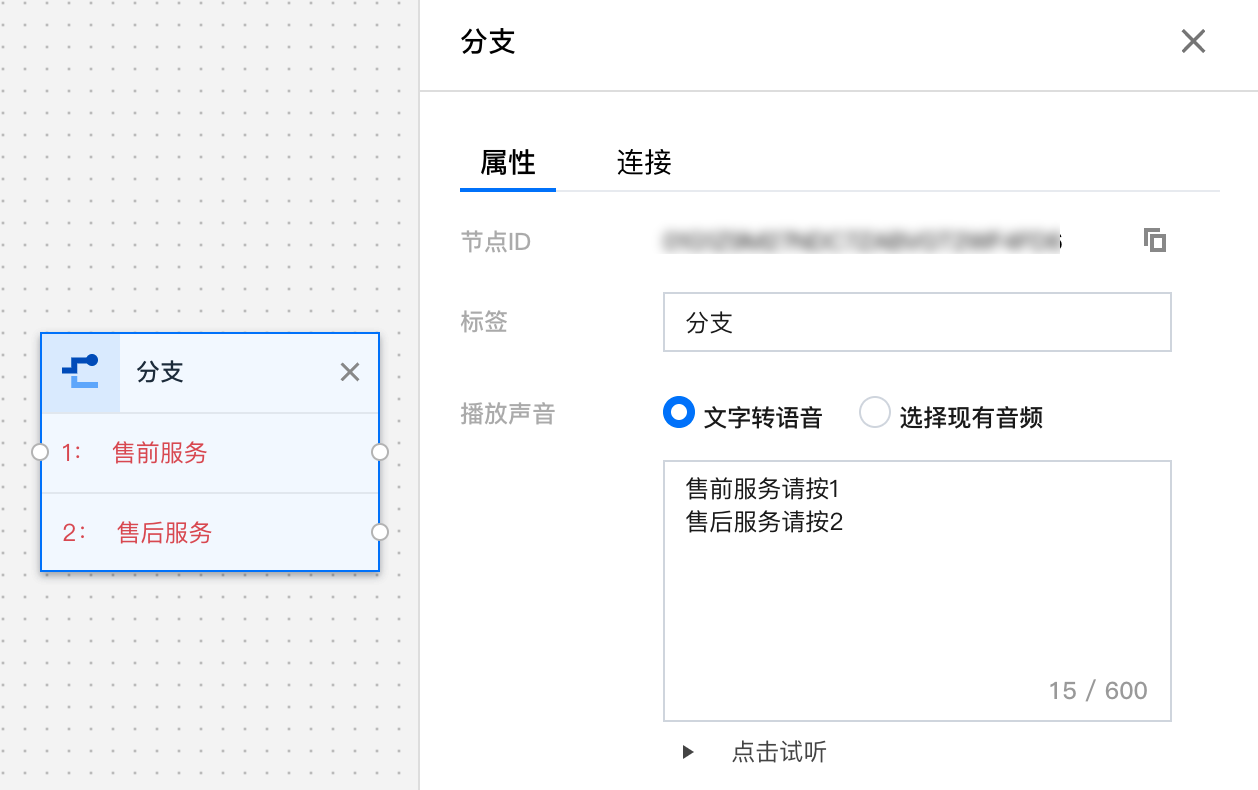
Task: Click the "2:" key number in the node
Action: click(74, 533)
